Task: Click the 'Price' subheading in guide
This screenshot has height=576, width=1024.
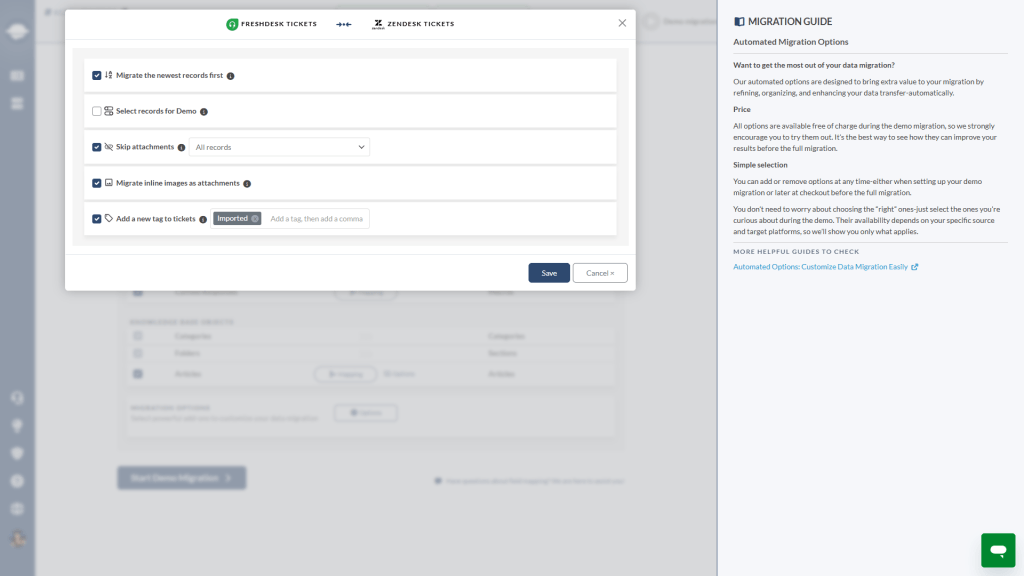Action: point(742,110)
